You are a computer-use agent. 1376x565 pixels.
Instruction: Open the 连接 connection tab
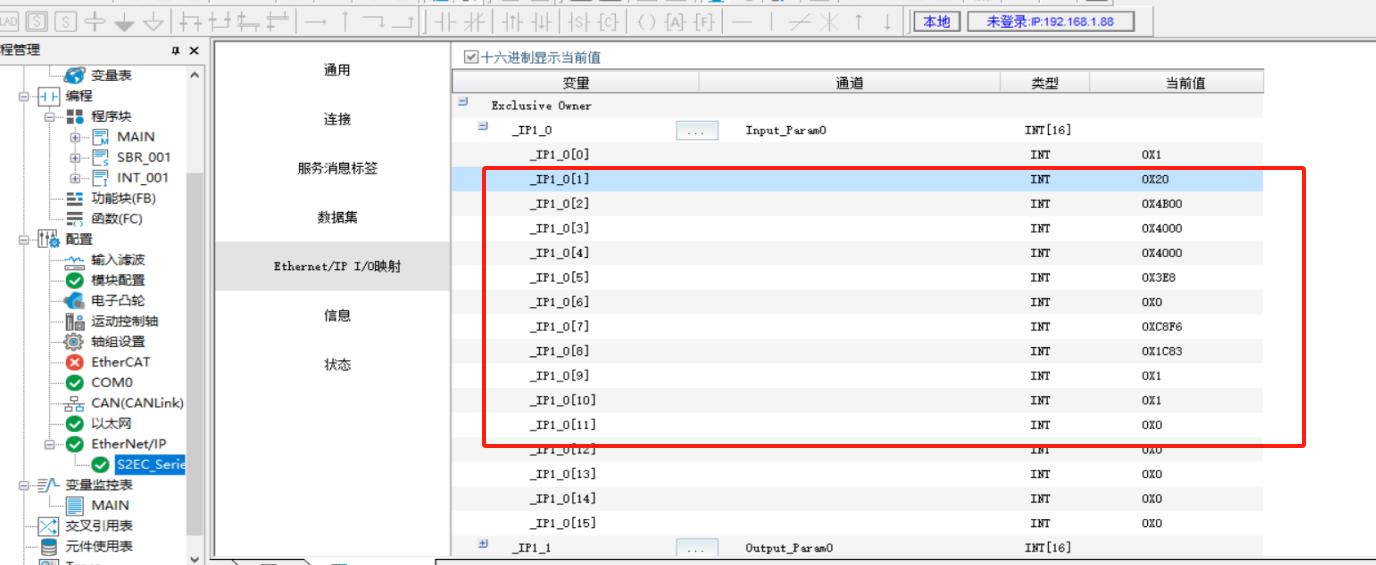tap(338, 120)
